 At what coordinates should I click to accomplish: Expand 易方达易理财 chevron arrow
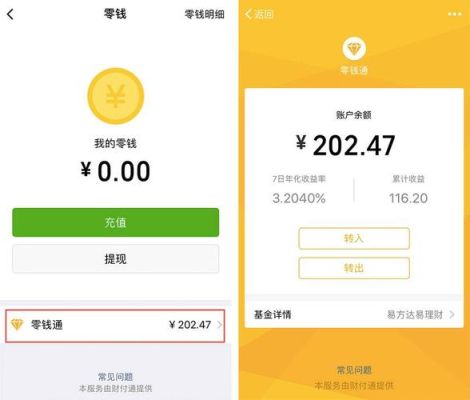452,314
